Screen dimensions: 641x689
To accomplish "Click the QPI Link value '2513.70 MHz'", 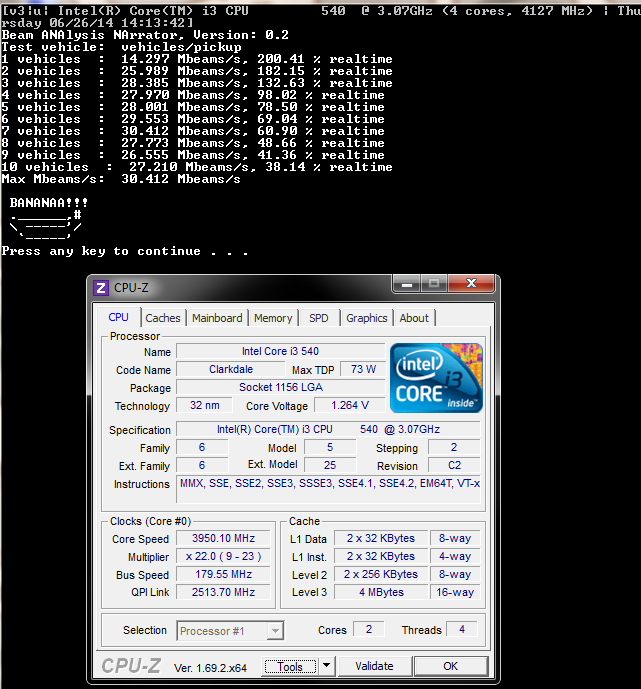I will click(223, 592).
